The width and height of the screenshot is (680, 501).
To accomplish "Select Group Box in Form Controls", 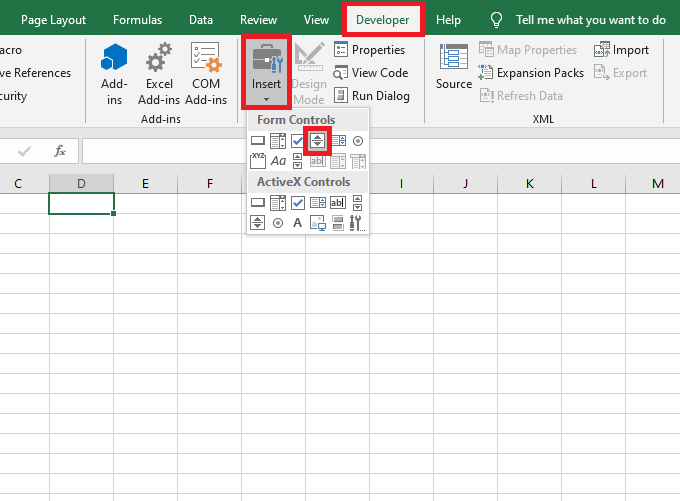I will 258,161.
